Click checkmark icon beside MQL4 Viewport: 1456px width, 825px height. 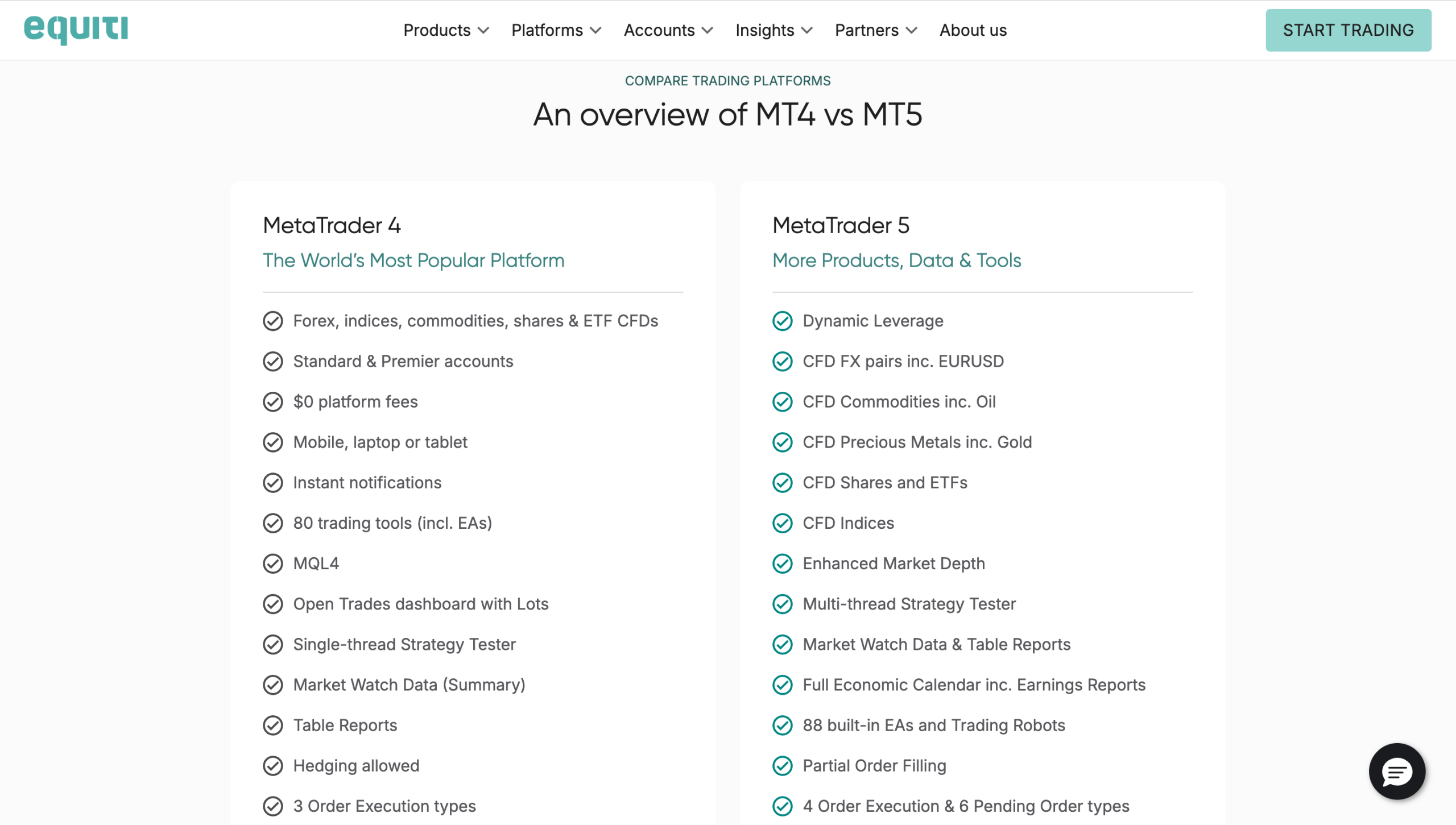point(273,563)
